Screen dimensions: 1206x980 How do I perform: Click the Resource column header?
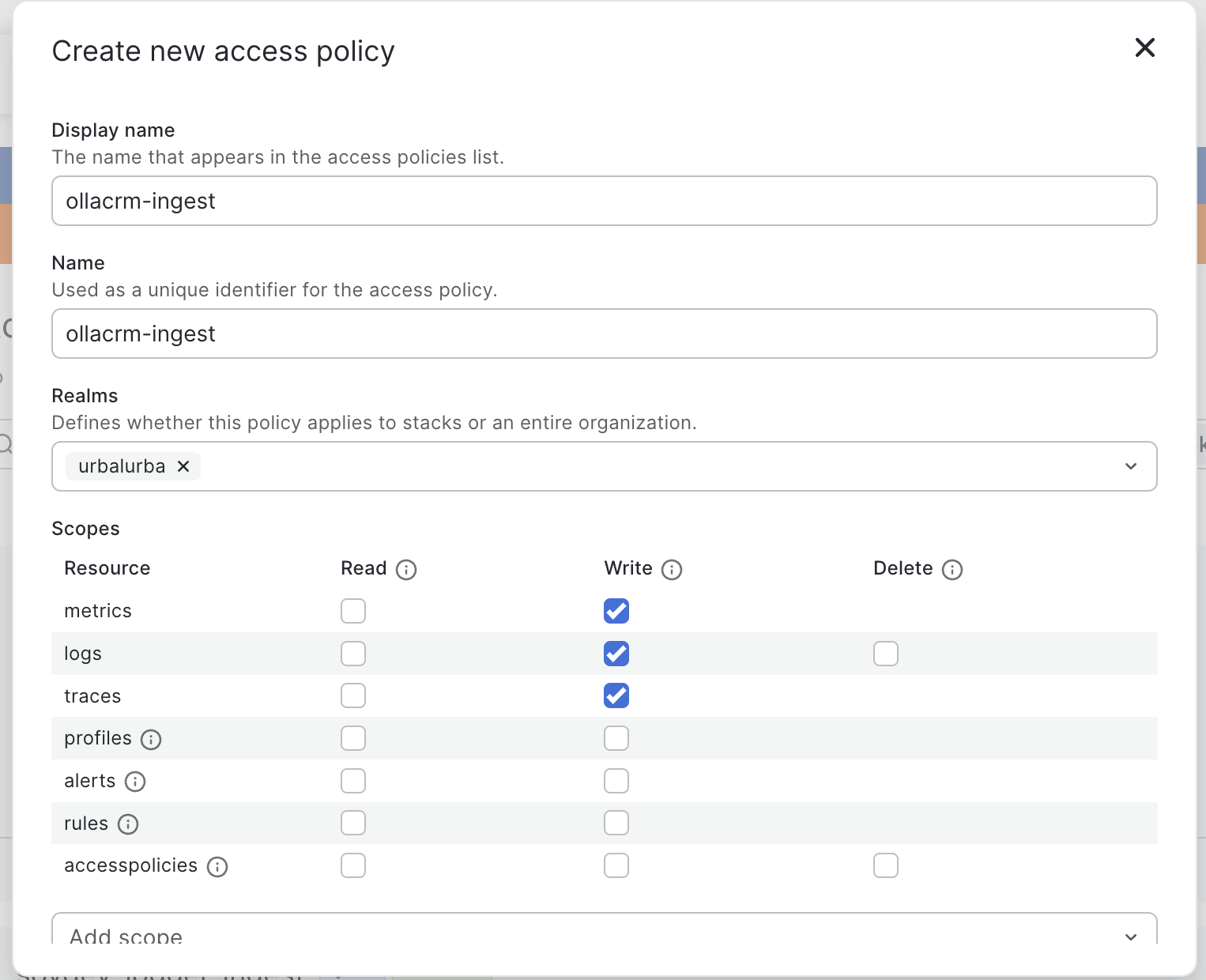click(107, 568)
